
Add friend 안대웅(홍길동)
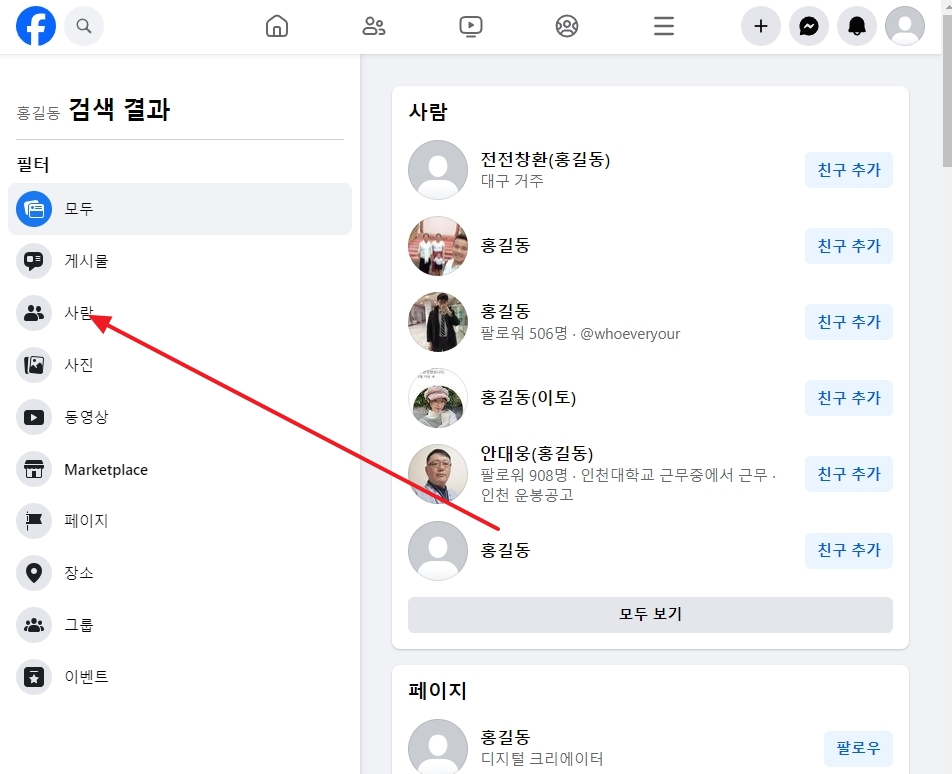848,474
